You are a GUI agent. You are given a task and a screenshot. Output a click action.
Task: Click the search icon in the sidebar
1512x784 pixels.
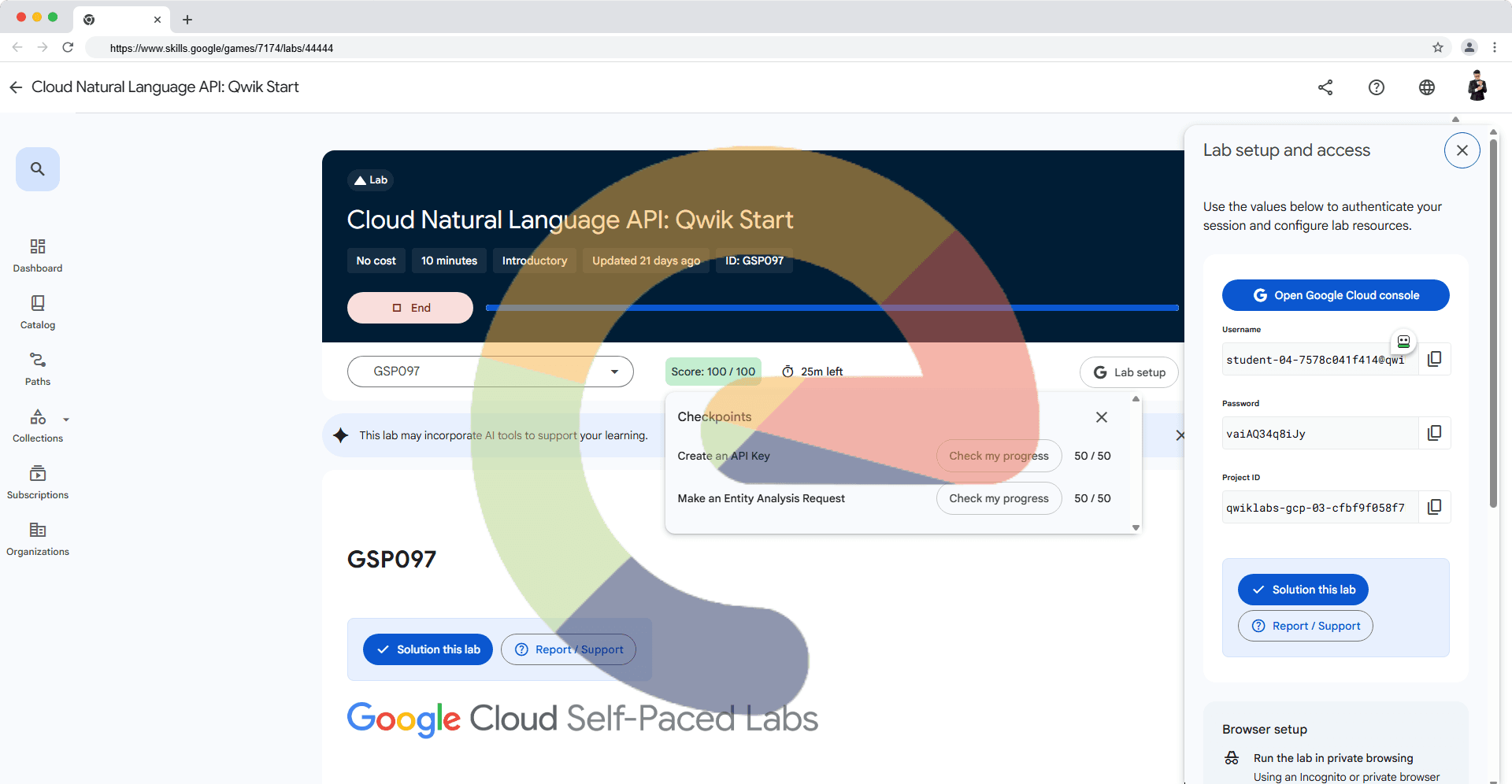(x=38, y=169)
